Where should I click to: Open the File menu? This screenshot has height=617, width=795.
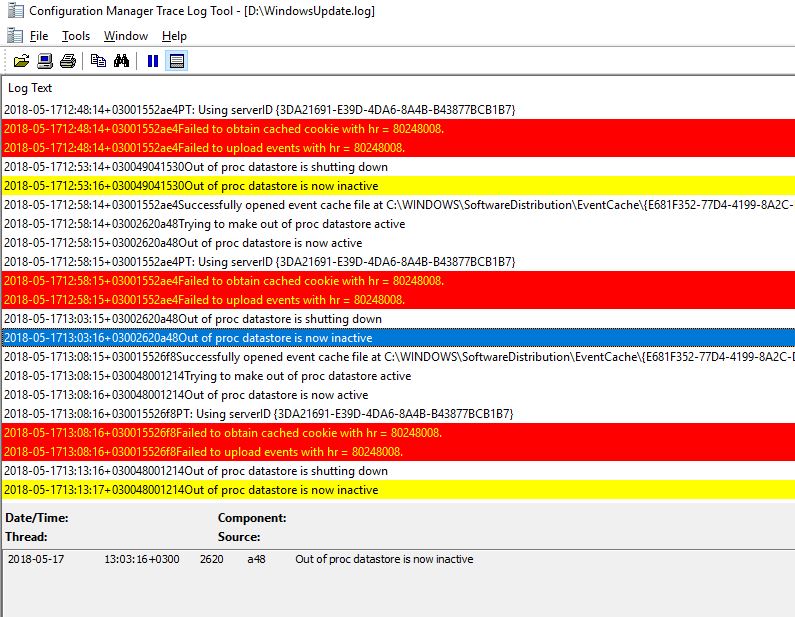(x=39, y=36)
